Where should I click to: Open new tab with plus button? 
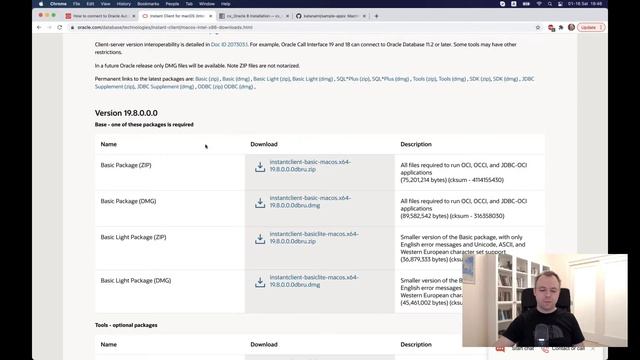click(376, 16)
